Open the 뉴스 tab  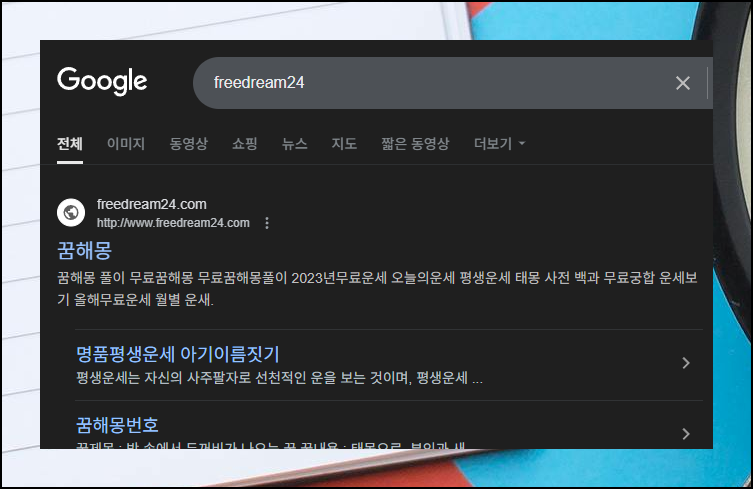point(294,144)
